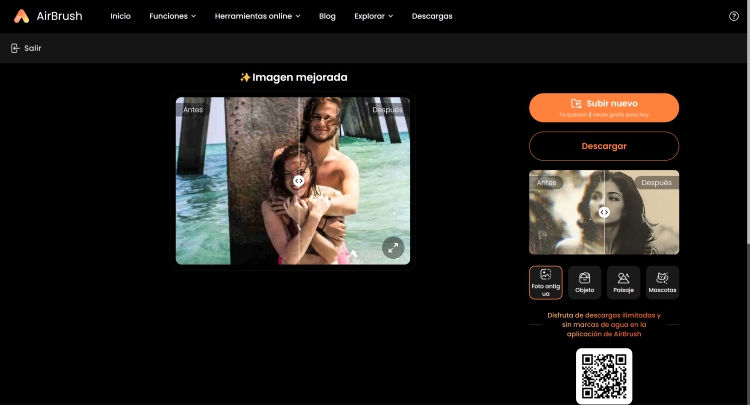
Task: Open the Blog page
Action: [327, 16]
